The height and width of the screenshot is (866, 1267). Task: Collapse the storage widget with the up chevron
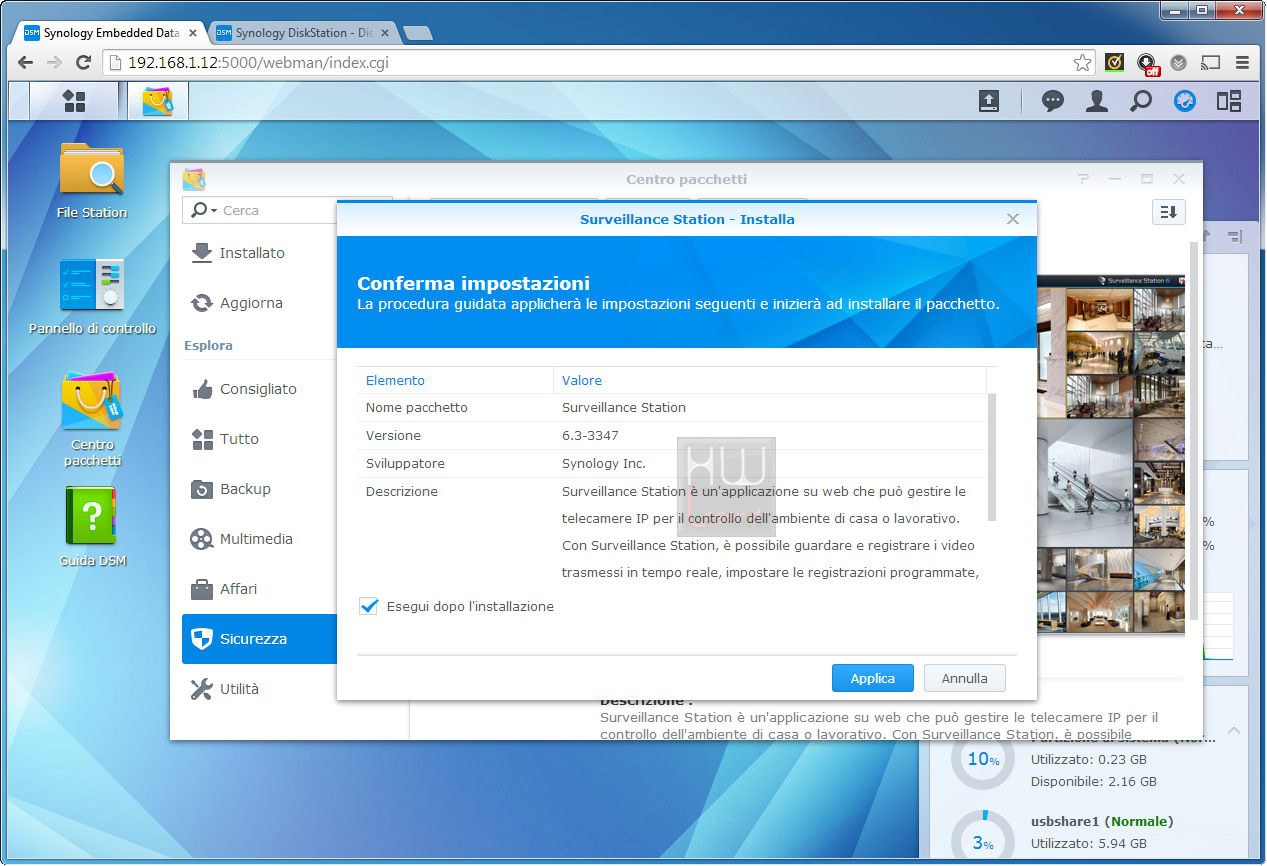tap(1234, 731)
